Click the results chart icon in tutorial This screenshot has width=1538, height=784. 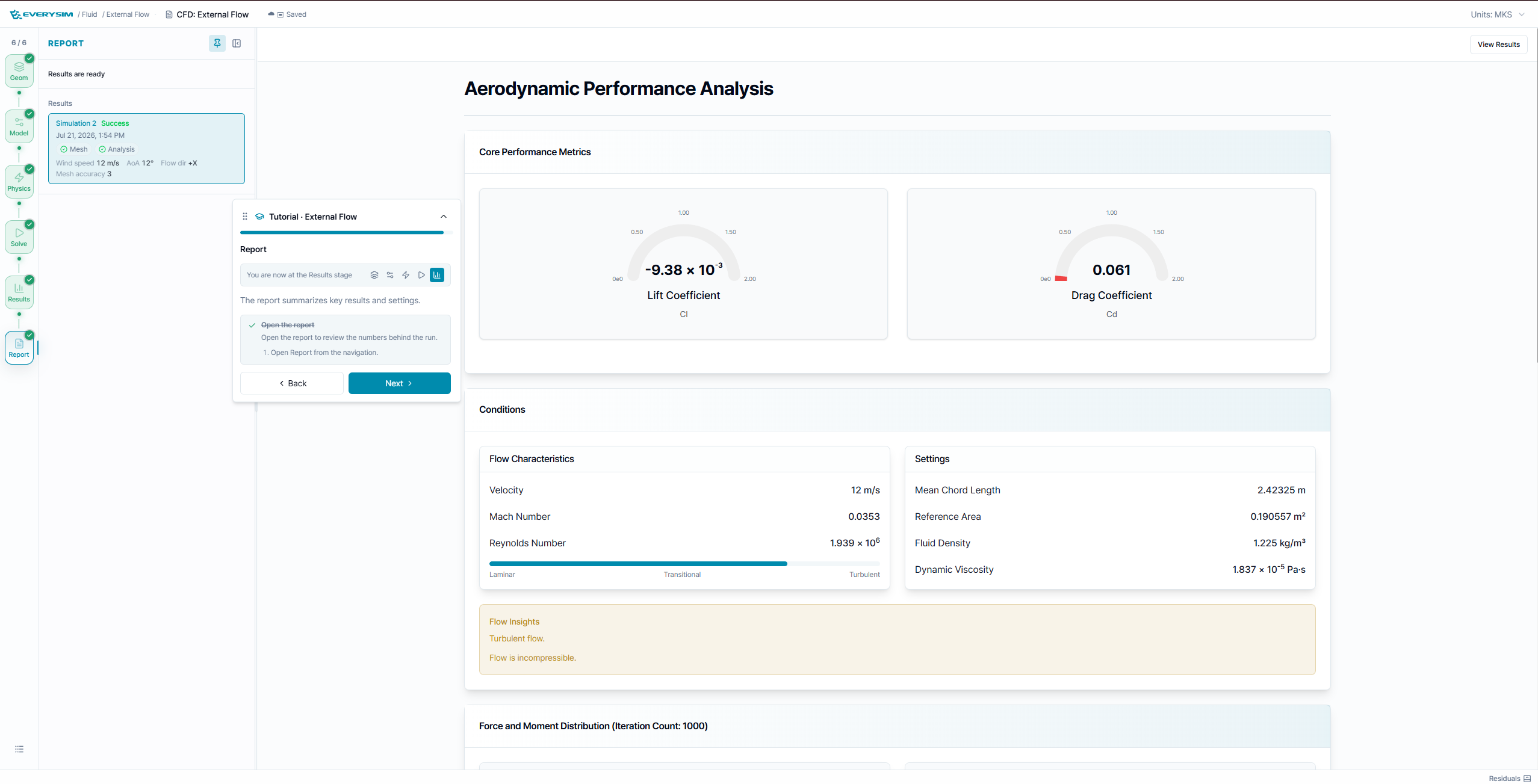(437, 275)
